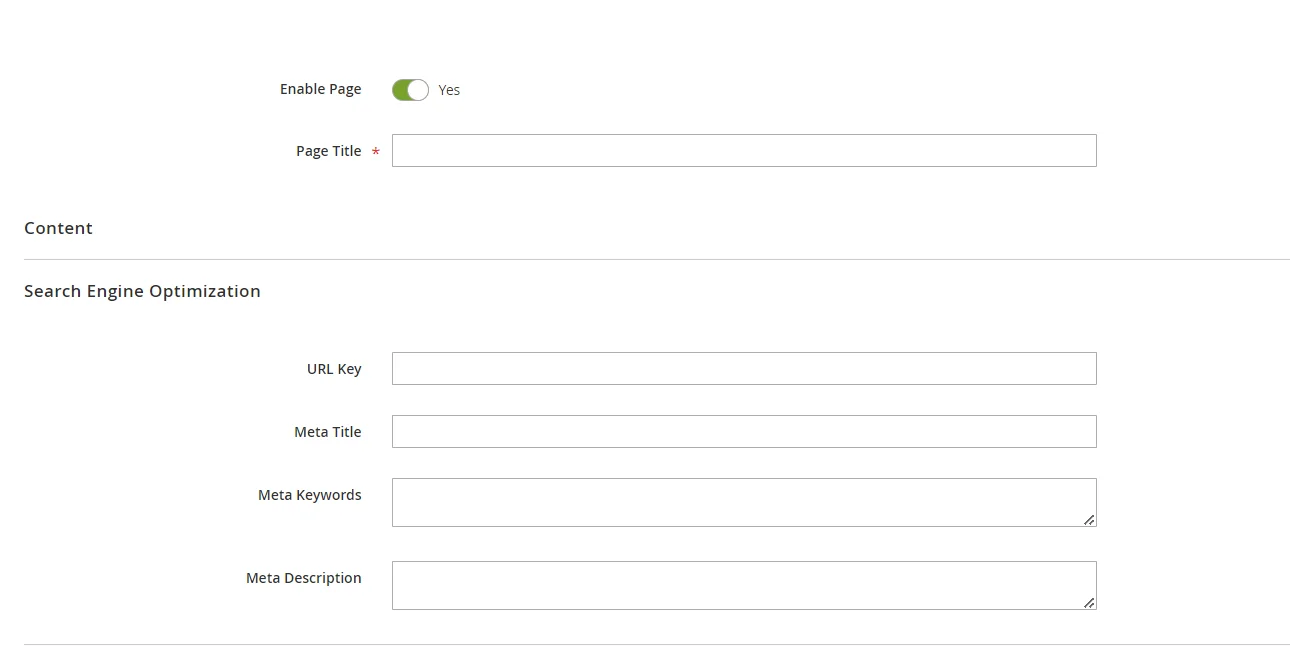Click inside the Page Title field
Image resolution: width=1290 pixels, height=648 pixels.
743,150
